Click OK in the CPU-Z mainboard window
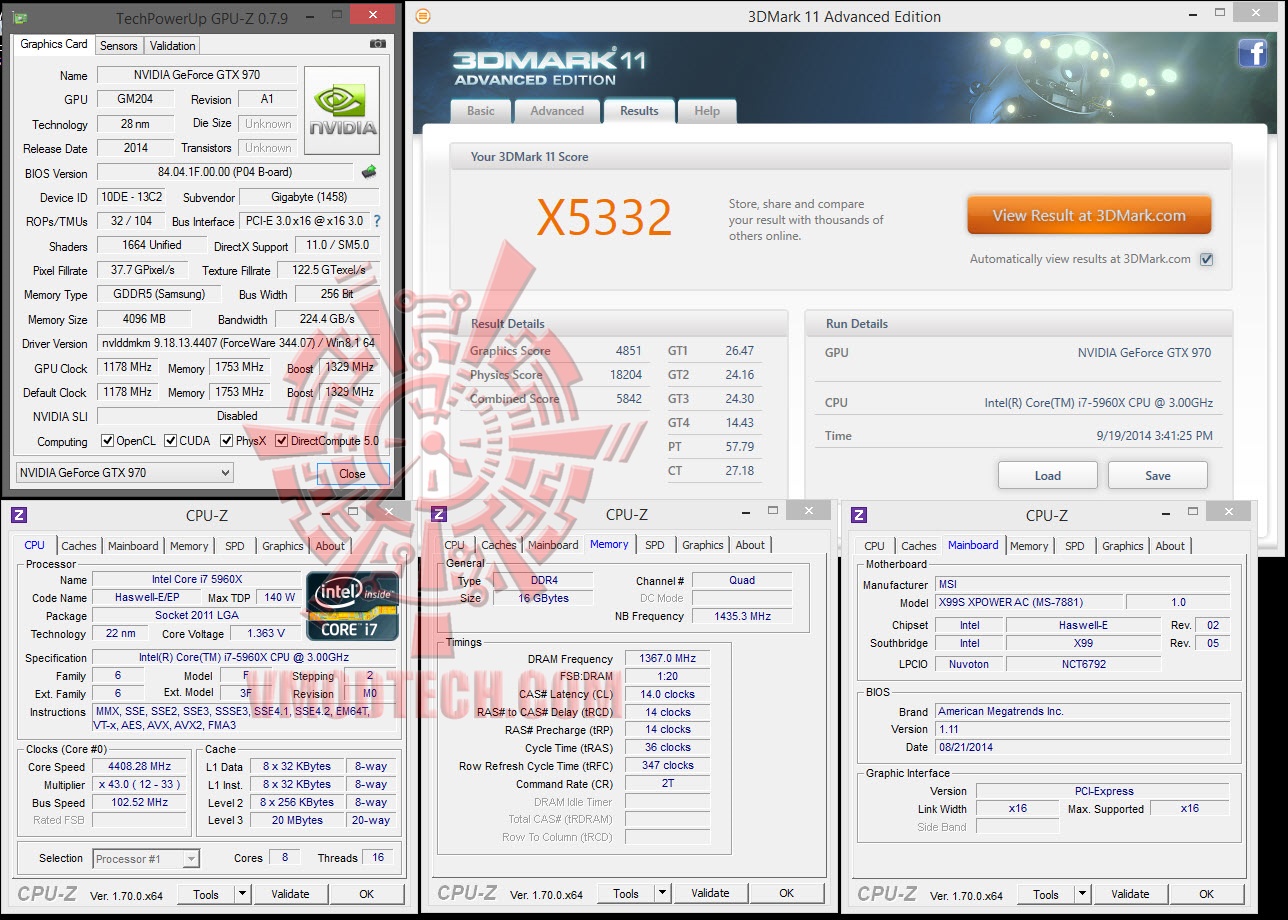Image resolution: width=1288 pixels, height=920 pixels. coord(1207,894)
